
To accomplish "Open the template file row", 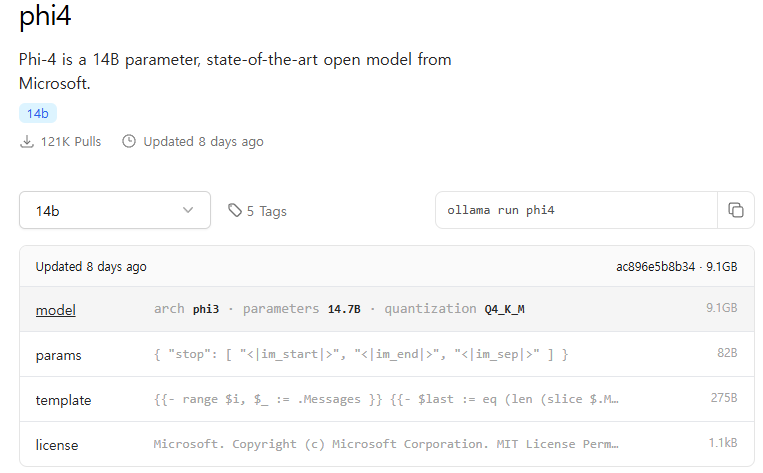I will tap(63, 400).
